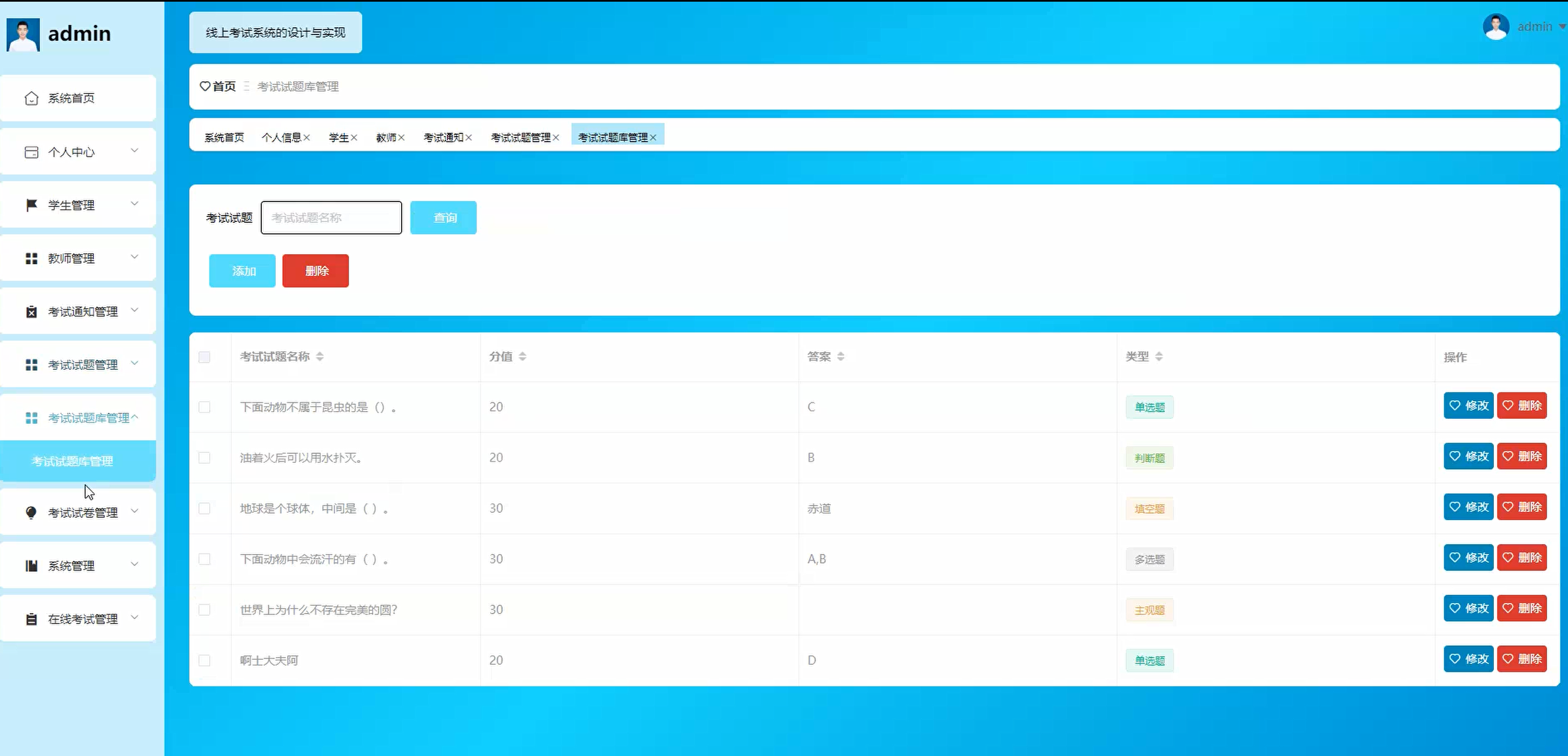Click the red 删除 batch button
The width and height of the screenshot is (1568, 756).
(315, 271)
